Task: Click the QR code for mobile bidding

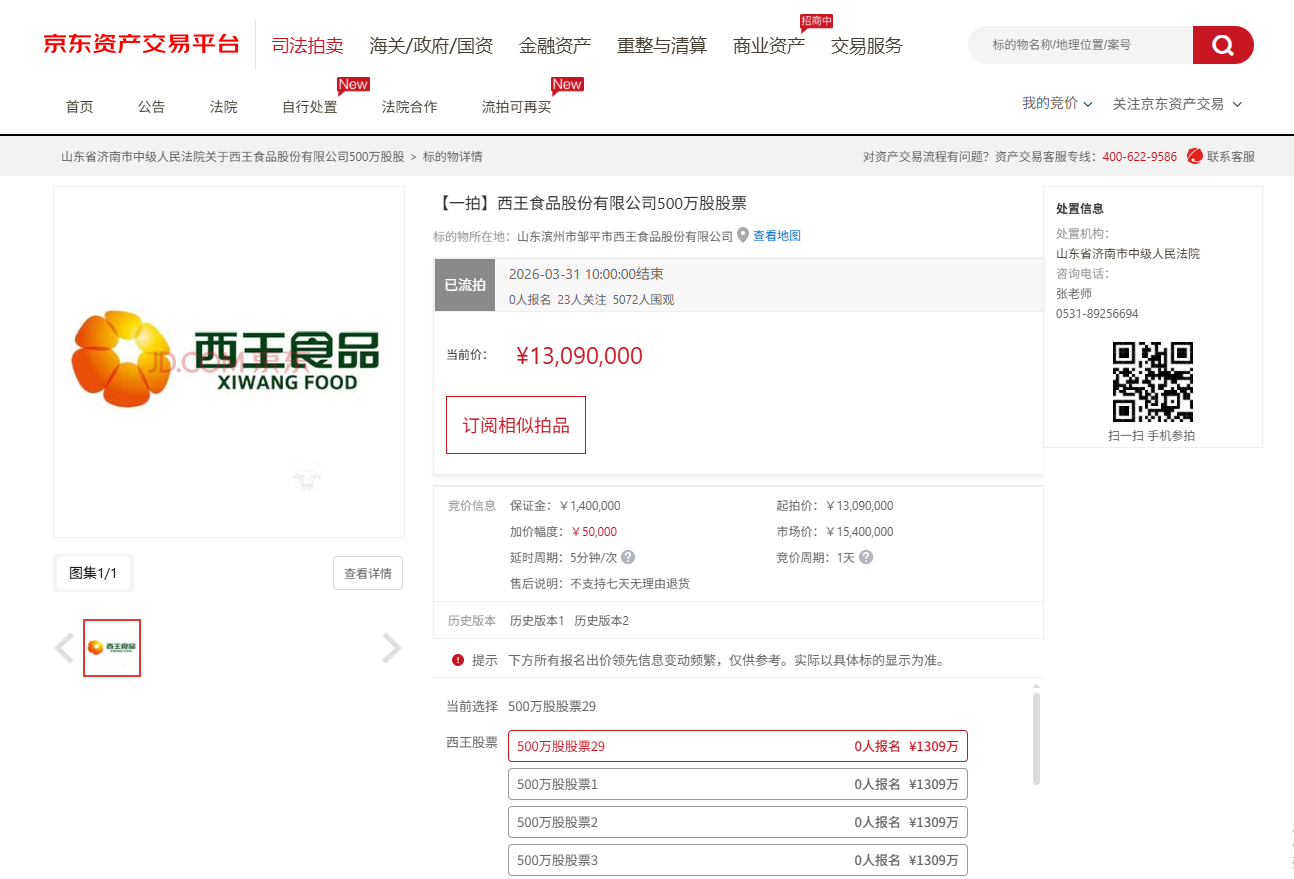Action: pos(1152,382)
